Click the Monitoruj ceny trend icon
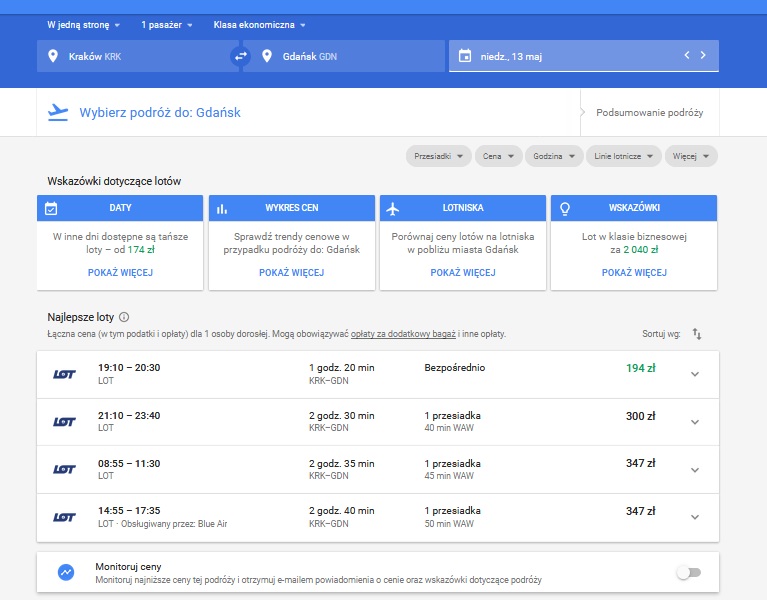 [66, 572]
